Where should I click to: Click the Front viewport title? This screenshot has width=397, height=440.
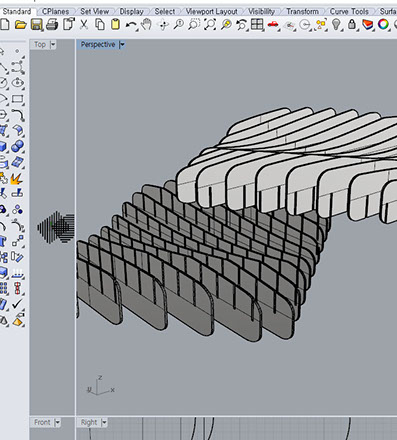pos(42,423)
